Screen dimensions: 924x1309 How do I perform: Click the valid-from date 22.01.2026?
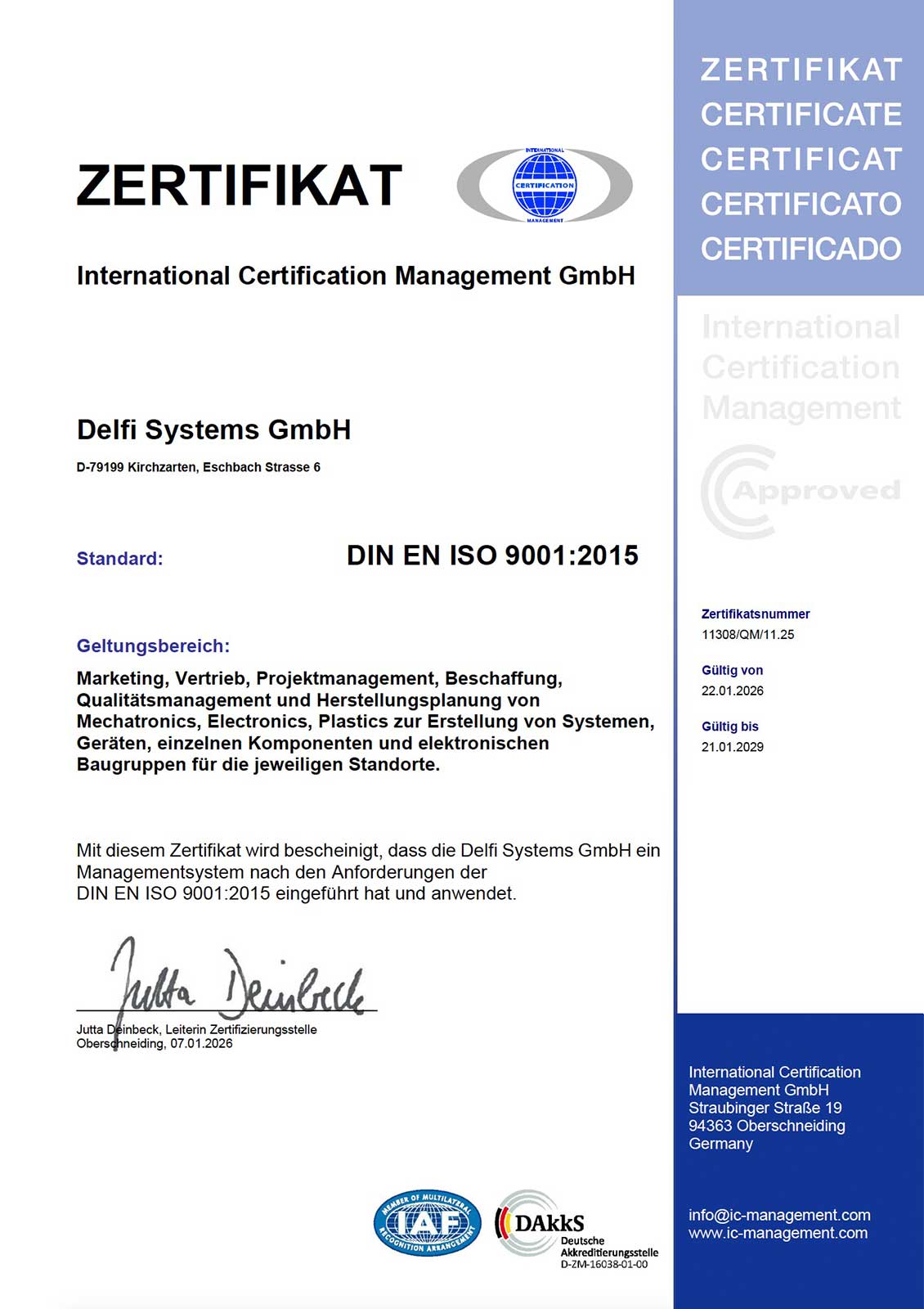tap(732, 690)
